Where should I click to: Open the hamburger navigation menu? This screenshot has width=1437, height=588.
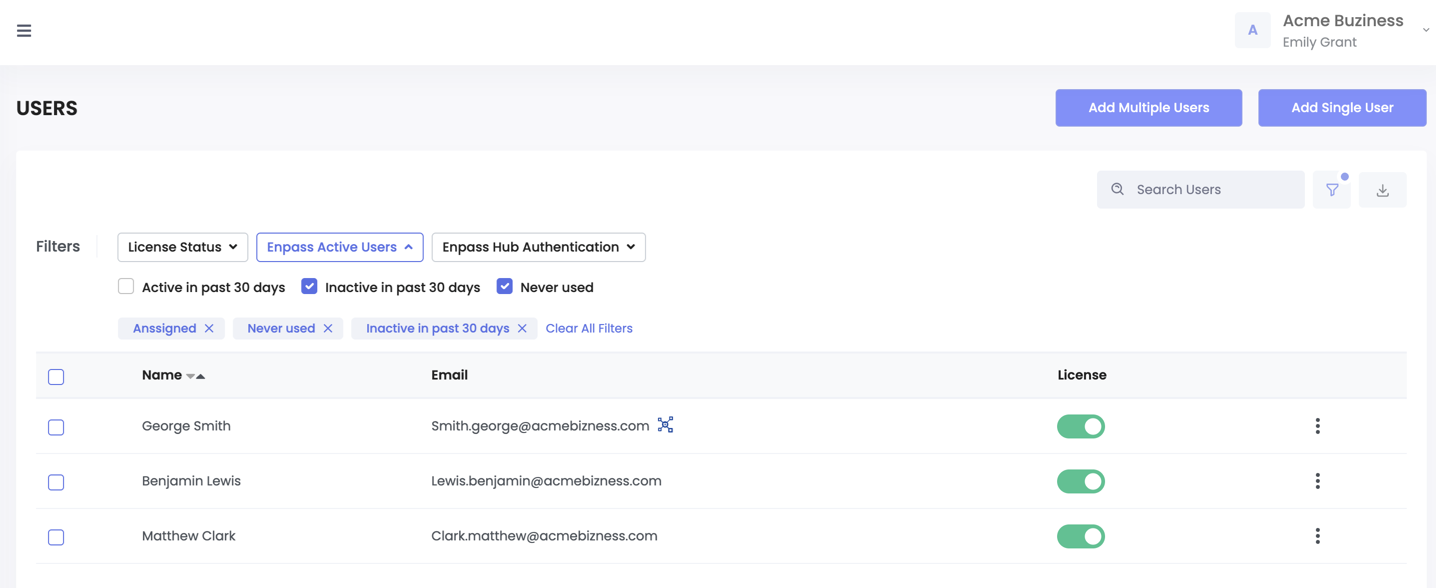(23, 30)
